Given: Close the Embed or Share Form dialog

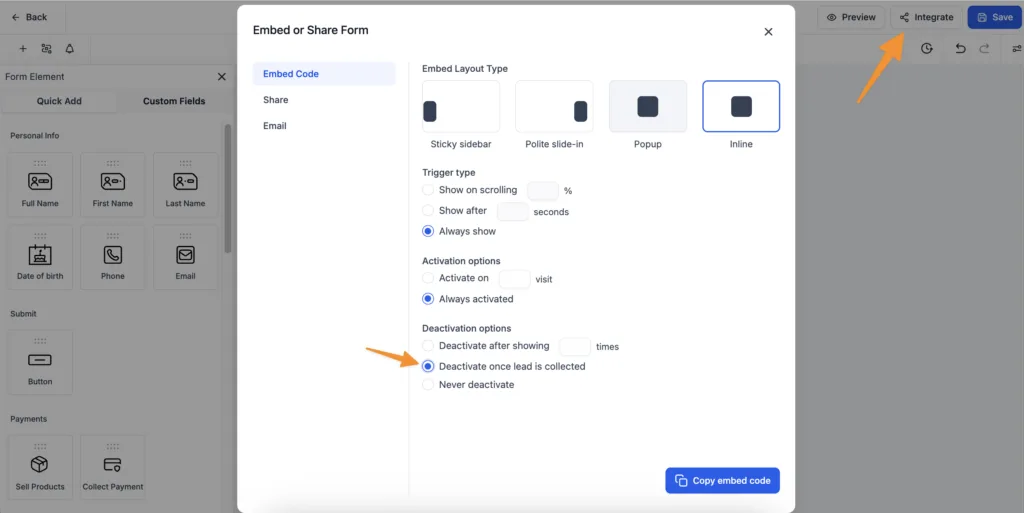Looking at the screenshot, I should [768, 32].
